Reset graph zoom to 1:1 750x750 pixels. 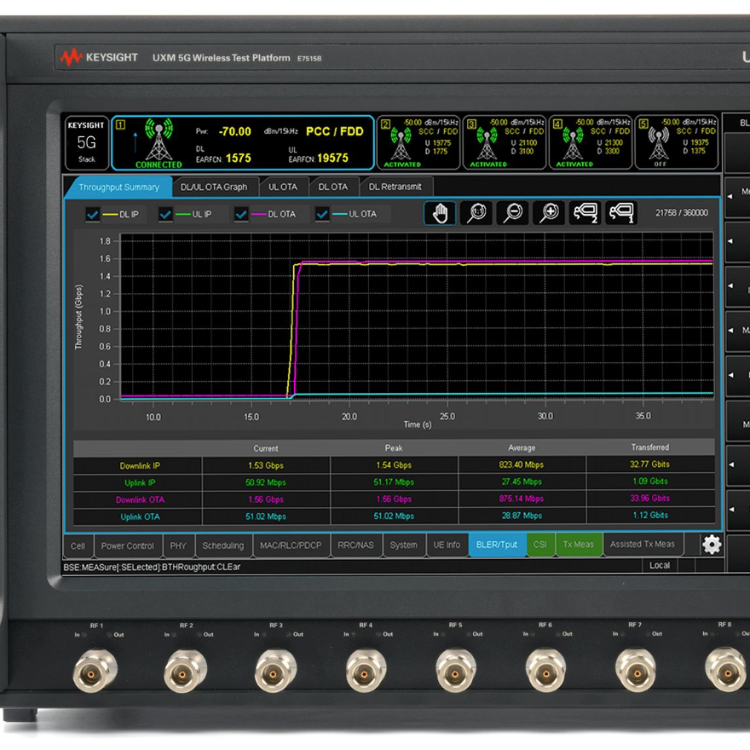pos(476,213)
